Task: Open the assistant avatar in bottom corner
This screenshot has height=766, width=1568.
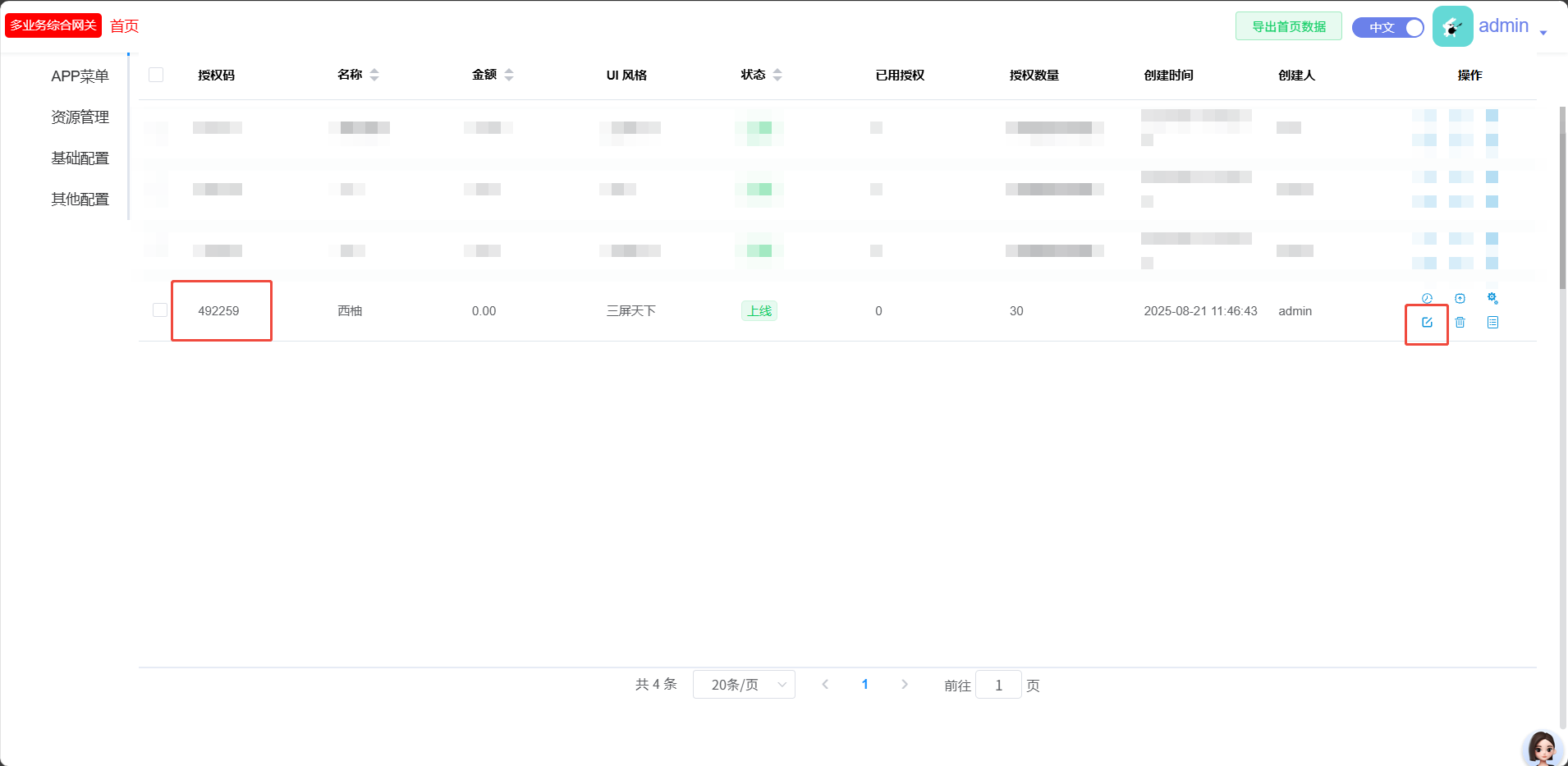Action: coord(1542,748)
